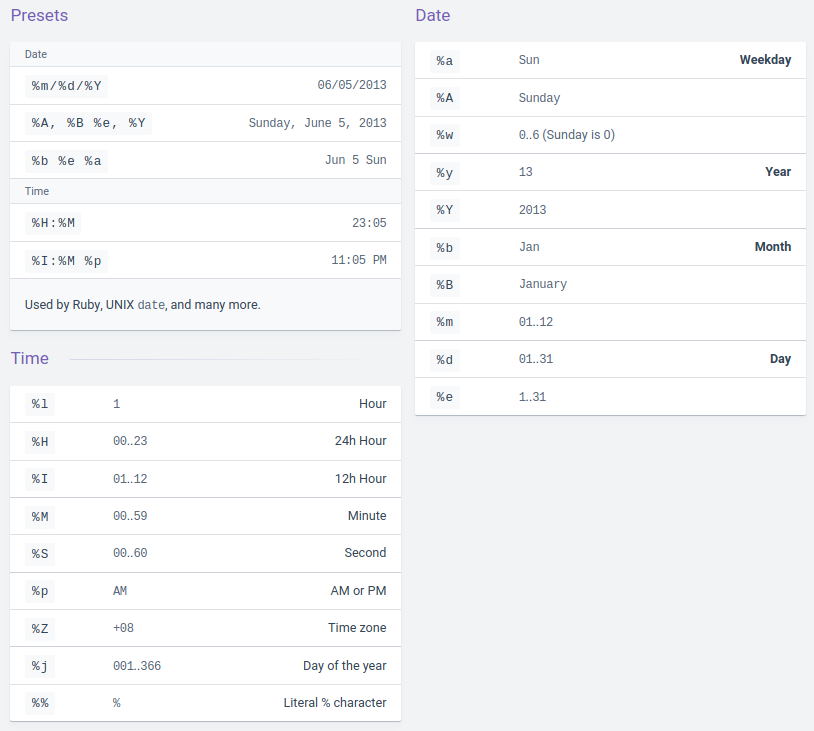Click the Time section heading
Viewport: 814px width, 731px height.
coord(29,358)
